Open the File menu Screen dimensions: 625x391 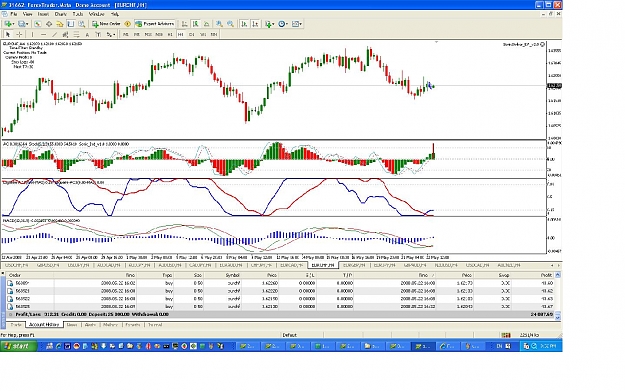pyautogui.click(x=14, y=14)
